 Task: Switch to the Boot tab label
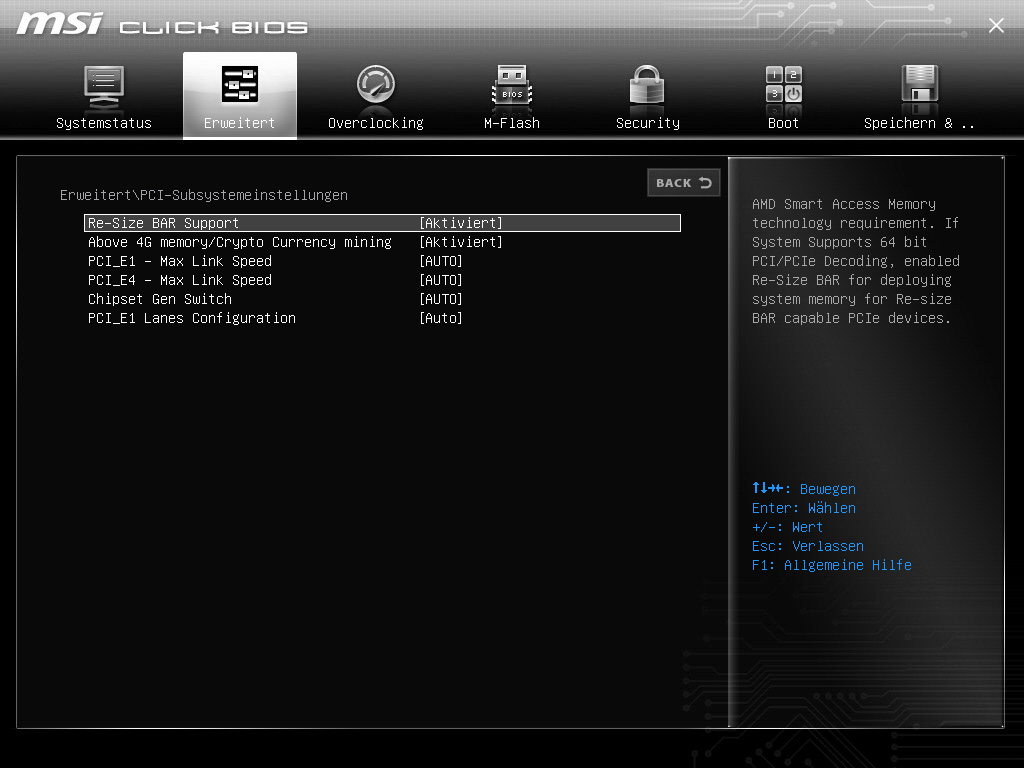(783, 123)
